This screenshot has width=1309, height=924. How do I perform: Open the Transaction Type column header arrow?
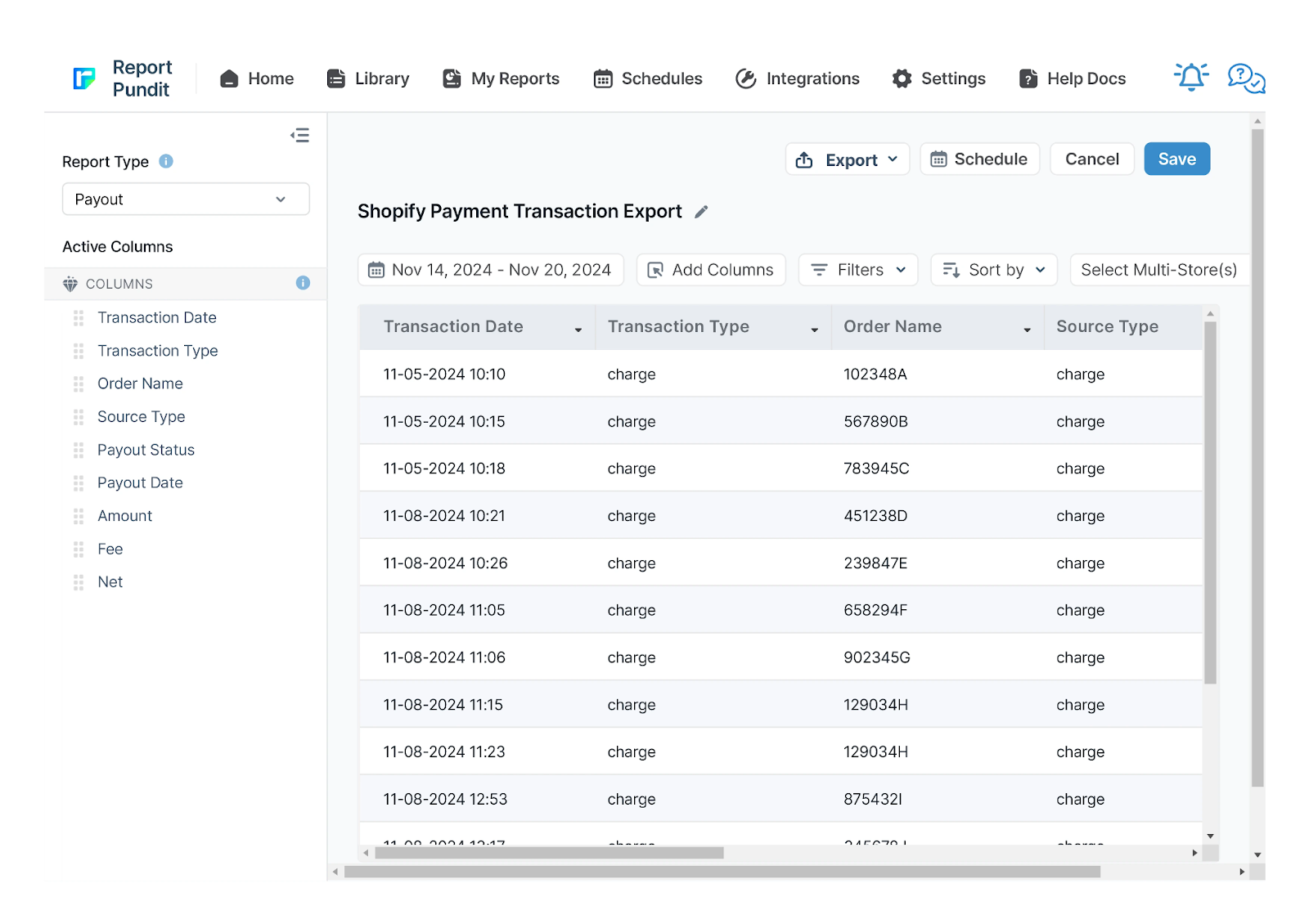pyautogui.click(x=815, y=329)
